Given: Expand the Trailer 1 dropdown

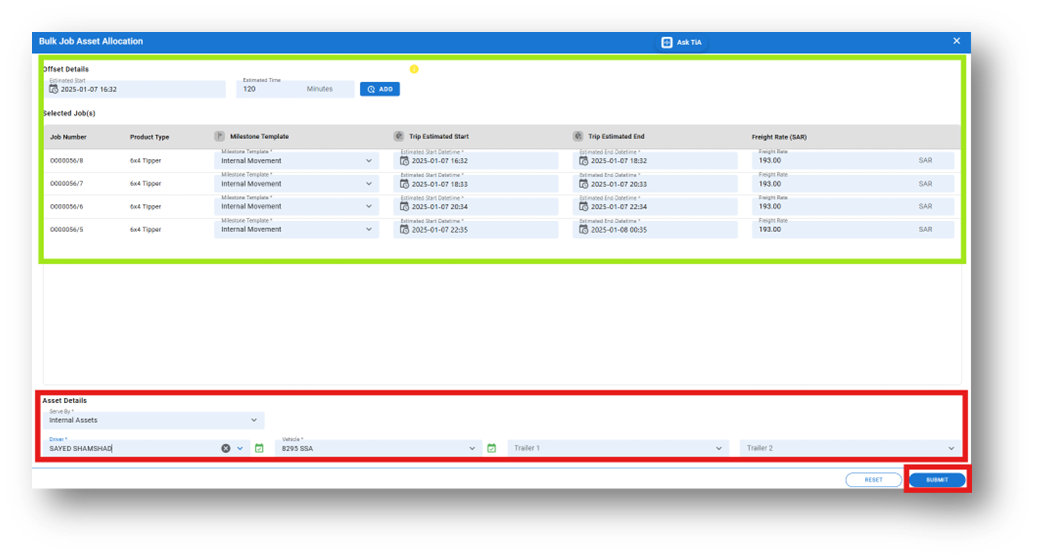Looking at the screenshot, I should 618,448.
